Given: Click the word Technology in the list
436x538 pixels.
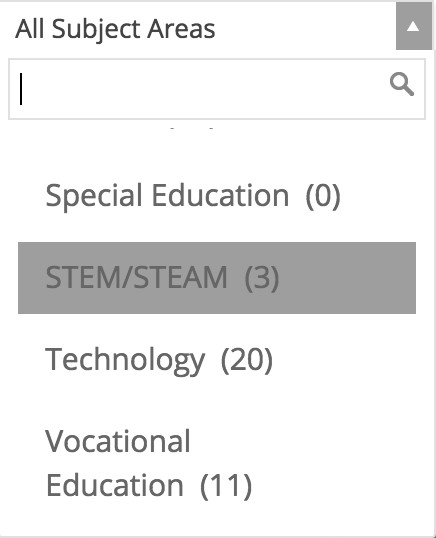Looking at the screenshot, I should coord(125,361).
